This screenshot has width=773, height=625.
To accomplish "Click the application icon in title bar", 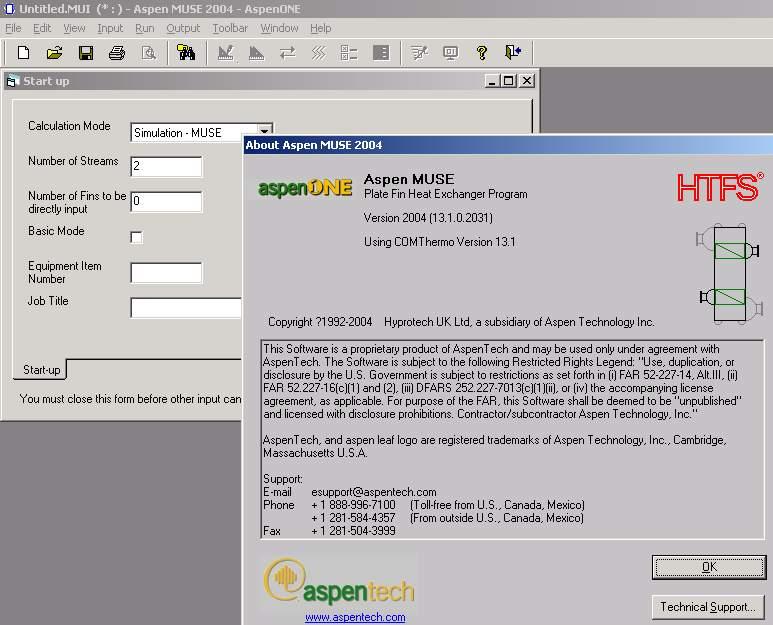I will click(x=9, y=9).
